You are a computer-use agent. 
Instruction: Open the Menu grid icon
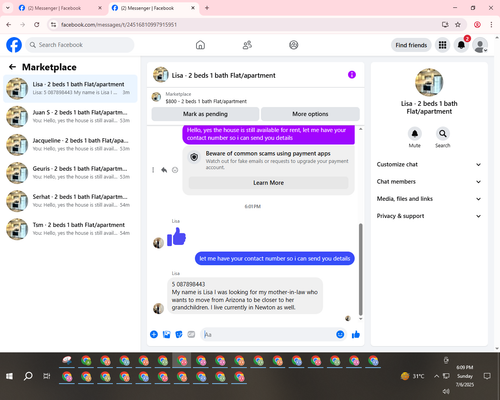(x=442, y=45)
